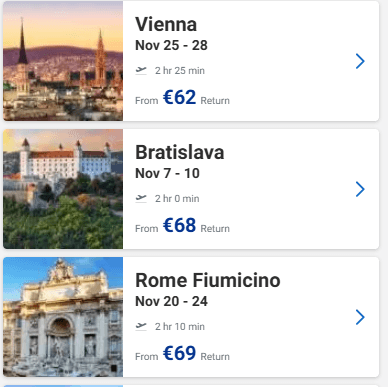The height and width of the screenshot is (387, 388).
Task: Select the Rome Fiumicino destination title
Action: (208, 280)
